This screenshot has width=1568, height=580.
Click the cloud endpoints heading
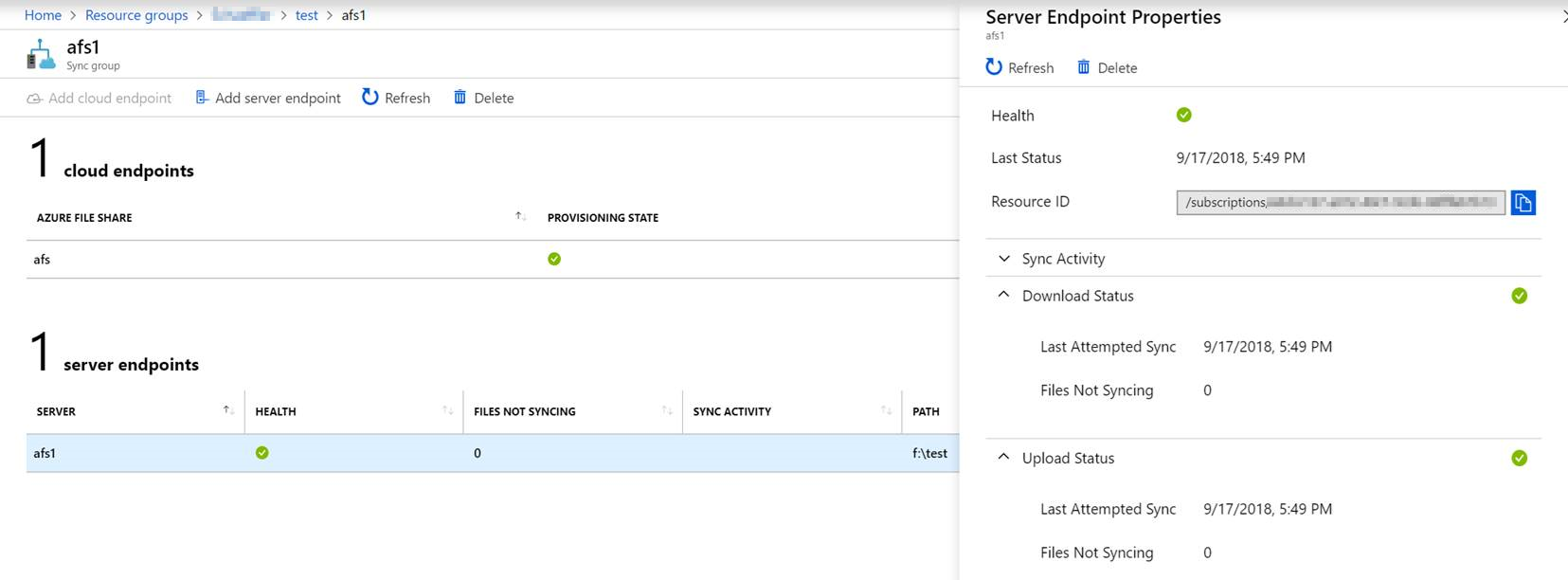coord(129,171)
